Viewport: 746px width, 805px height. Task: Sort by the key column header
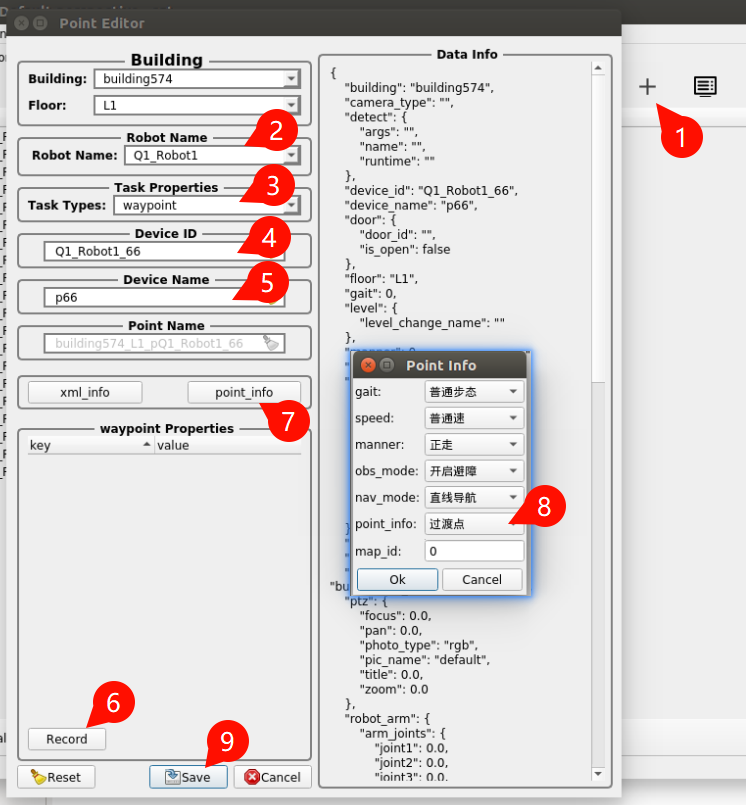coord(88,445)
